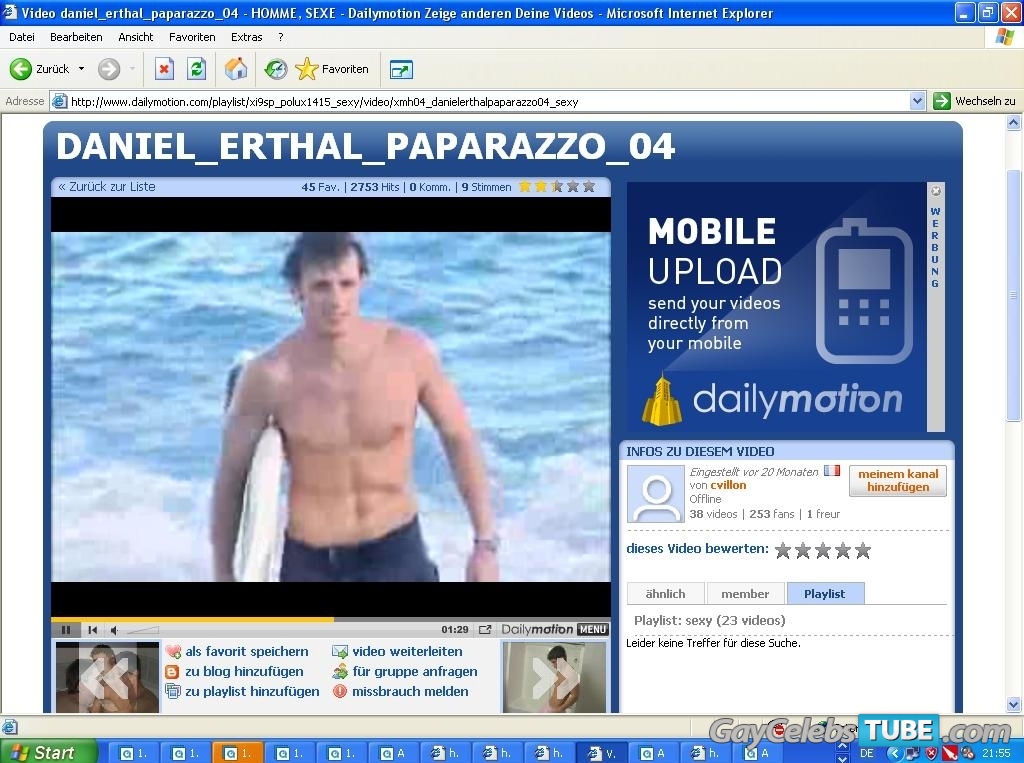Close the Mobile Upload advertisement
Viewport: 1024px width, 763px height.
pos(936,191)
